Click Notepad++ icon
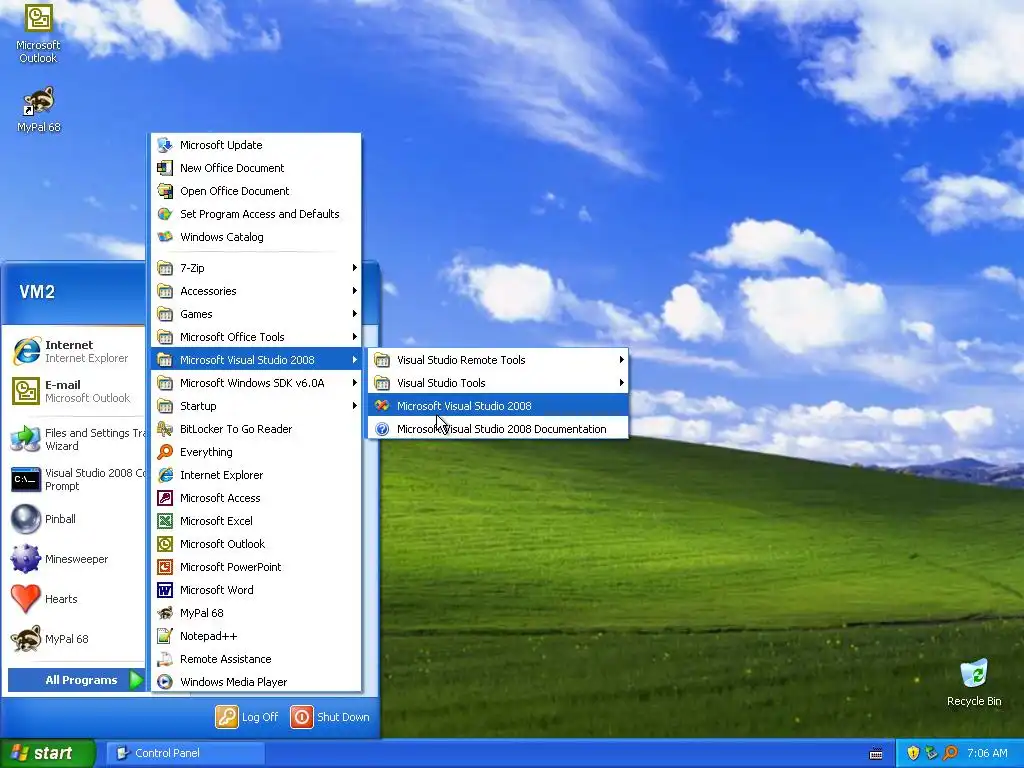Viewport: 1024px width, 768px height. click(x=165, y=635)
